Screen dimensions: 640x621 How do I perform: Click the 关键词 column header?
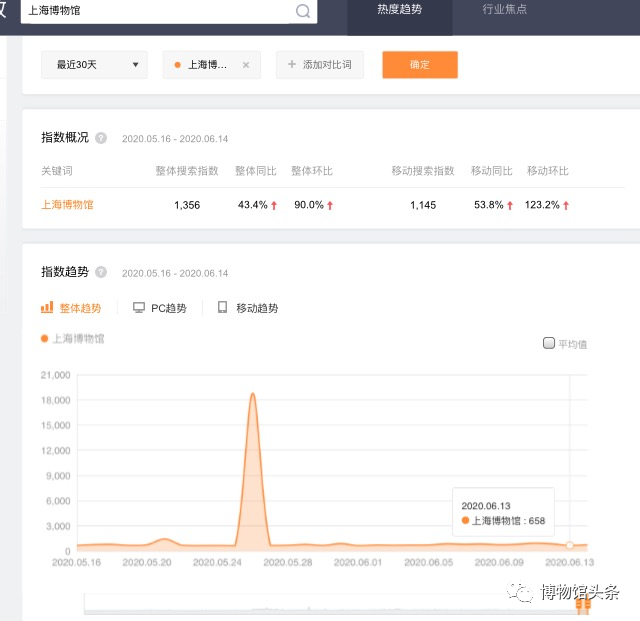pos(57,171)
